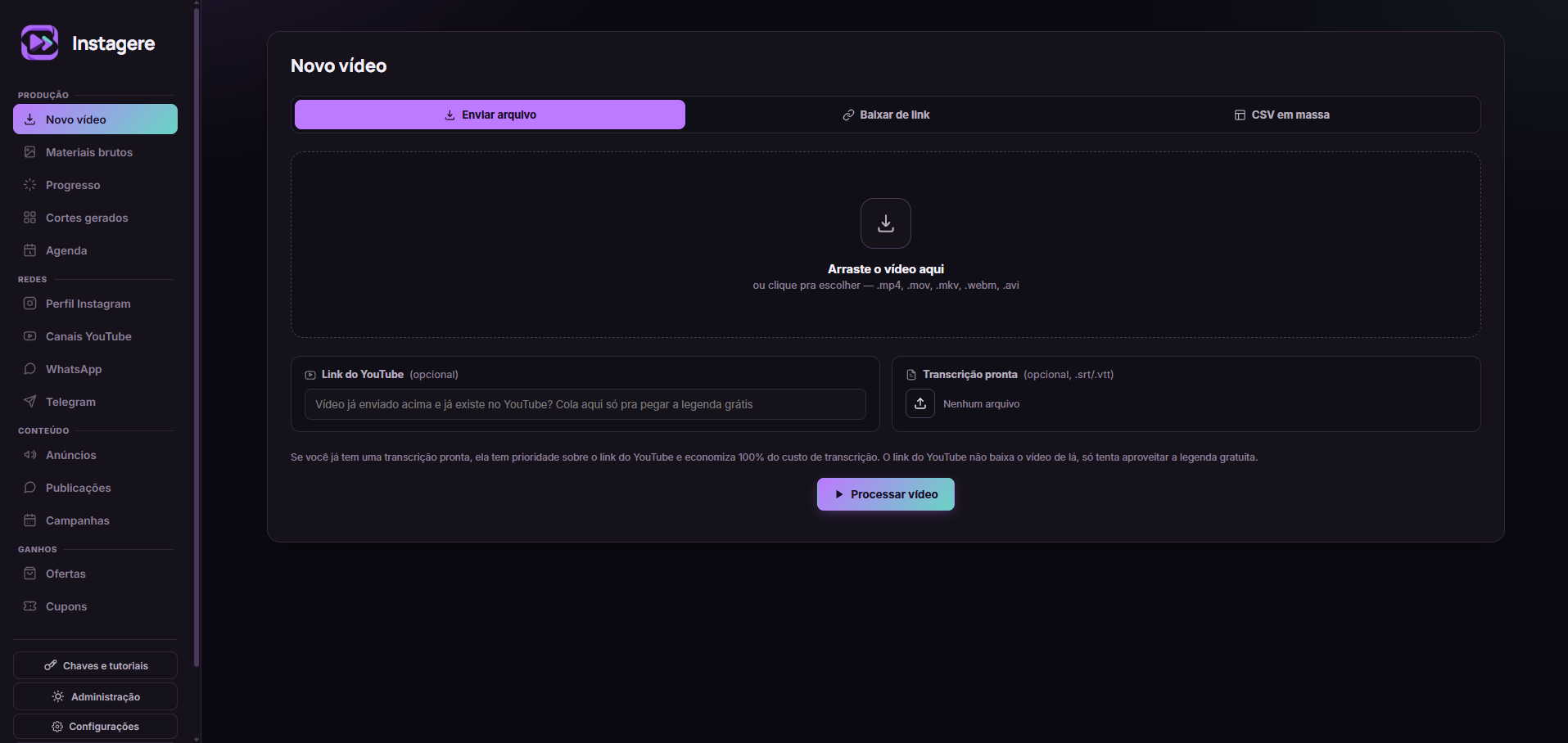Open the Progresso page
The image size is (1568, 743).
point(95,185)
